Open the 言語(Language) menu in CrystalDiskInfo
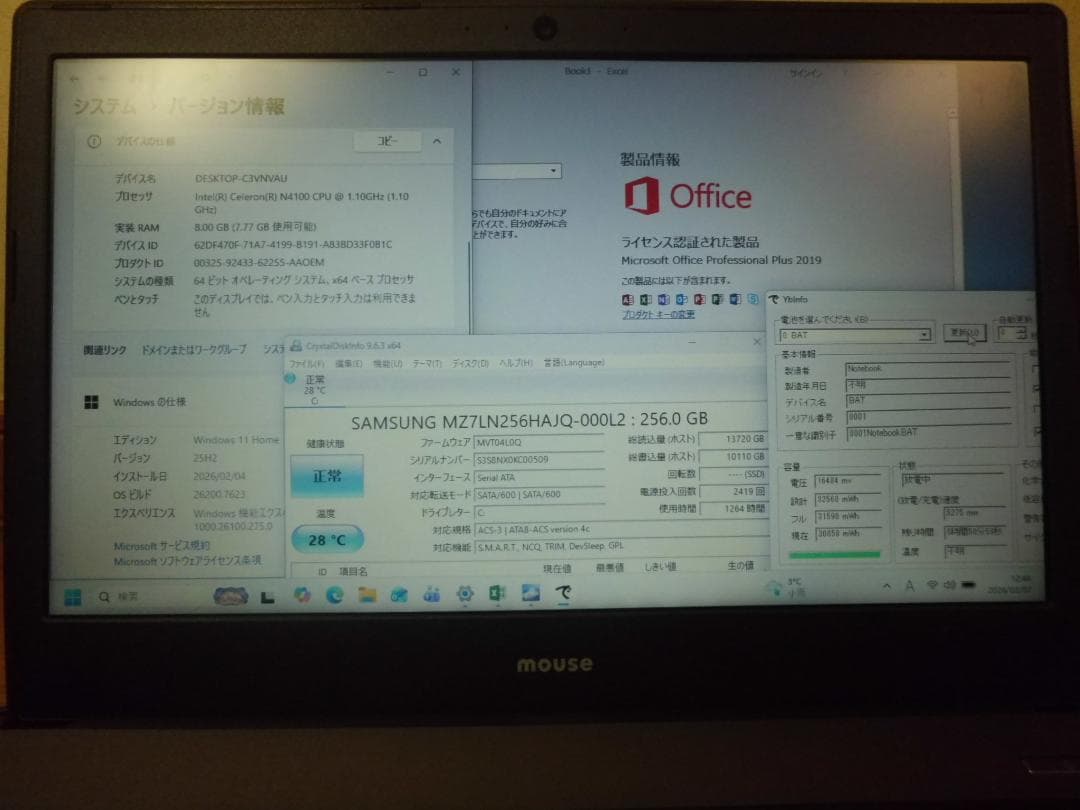This screenshot has width=1080, height=810. [577, 363]
